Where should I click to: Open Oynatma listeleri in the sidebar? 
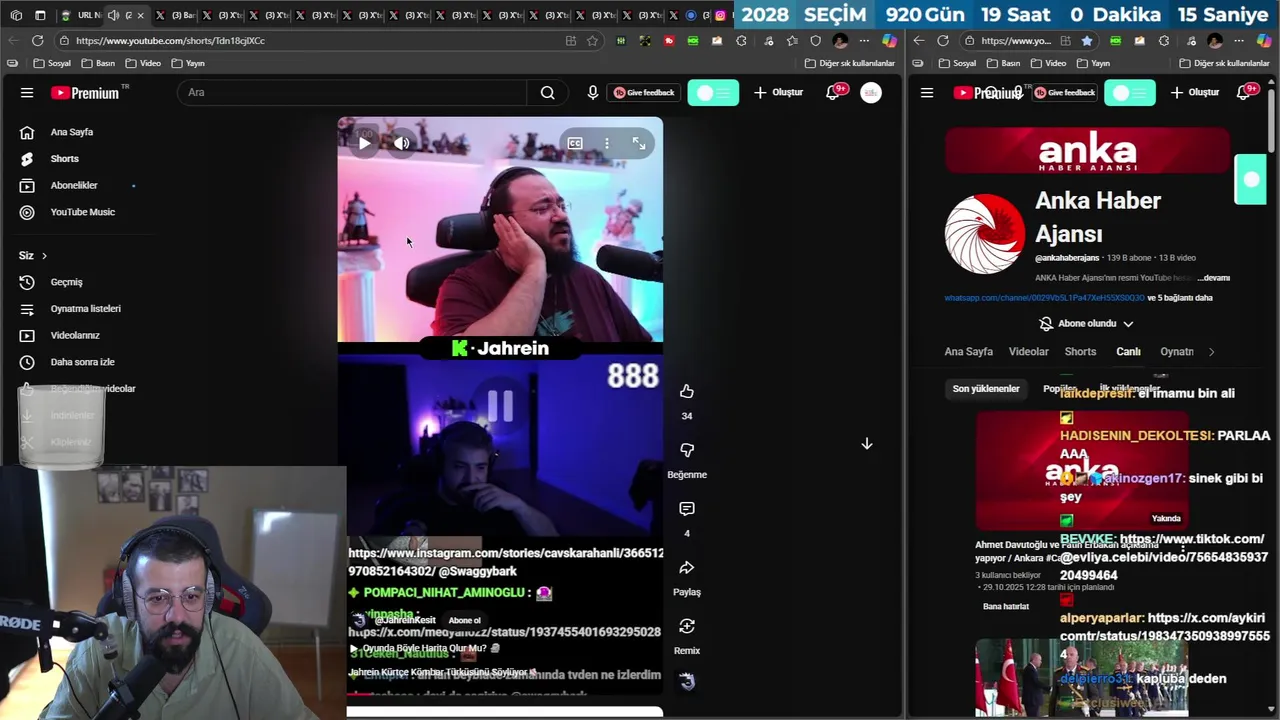(x=86, y=309)
